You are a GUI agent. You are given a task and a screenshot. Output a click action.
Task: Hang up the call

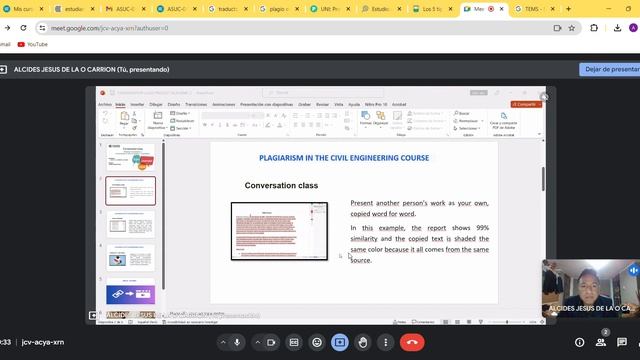pos(412,342)
